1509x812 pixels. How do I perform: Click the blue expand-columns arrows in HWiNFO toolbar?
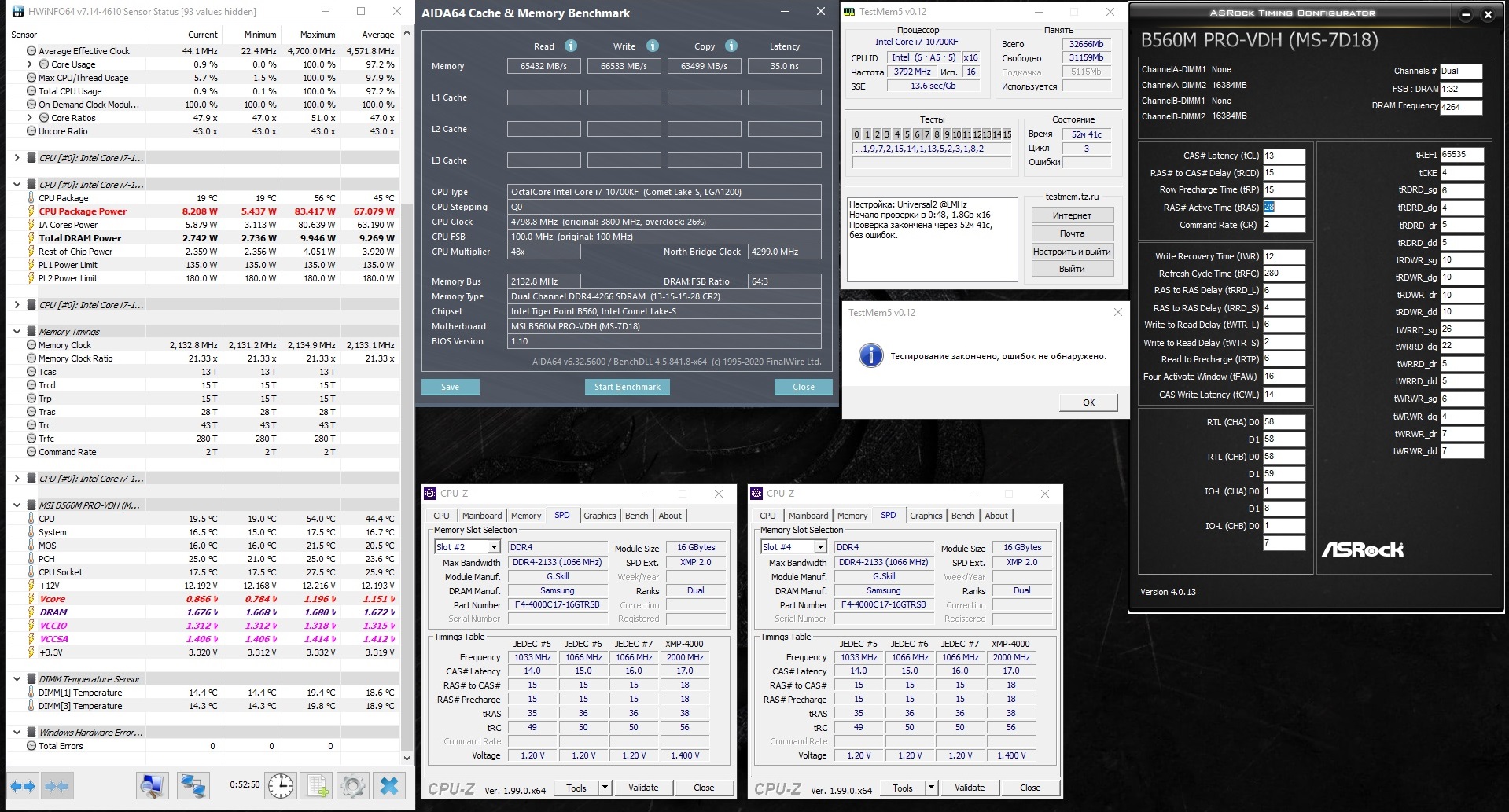coord(23,785)
